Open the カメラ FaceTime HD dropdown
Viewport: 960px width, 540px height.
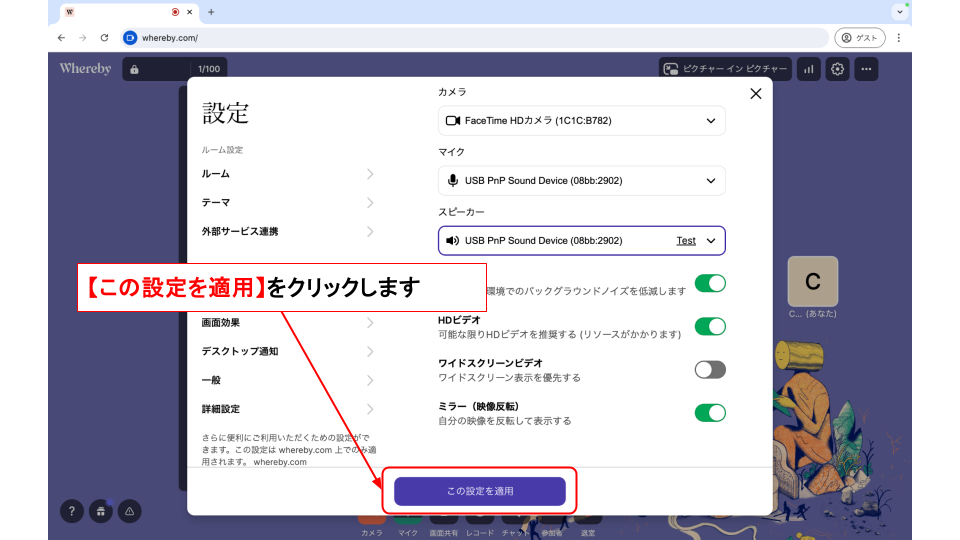click(x=581, y=121)
